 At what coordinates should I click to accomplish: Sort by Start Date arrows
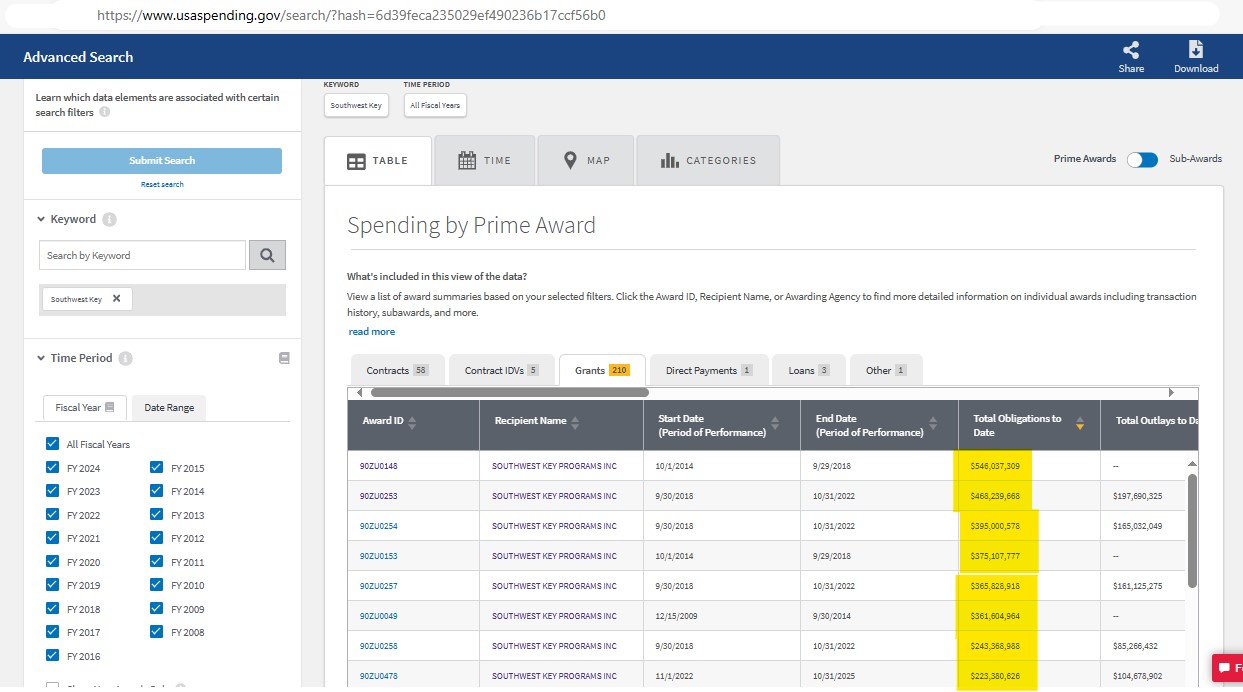tap(775, 424)
